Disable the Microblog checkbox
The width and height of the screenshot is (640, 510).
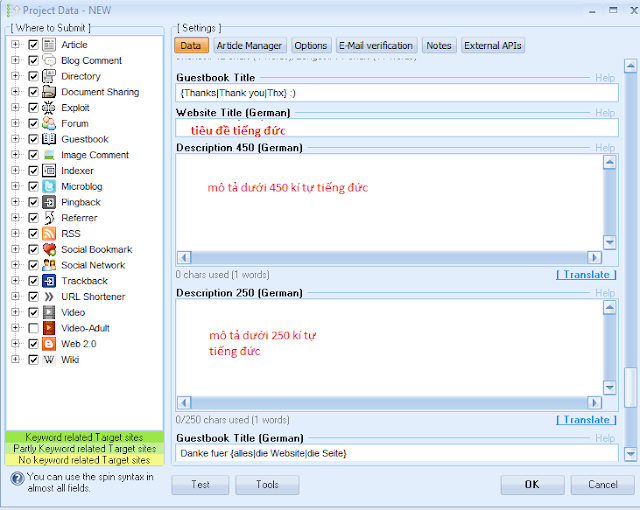[x=33, y=186]
